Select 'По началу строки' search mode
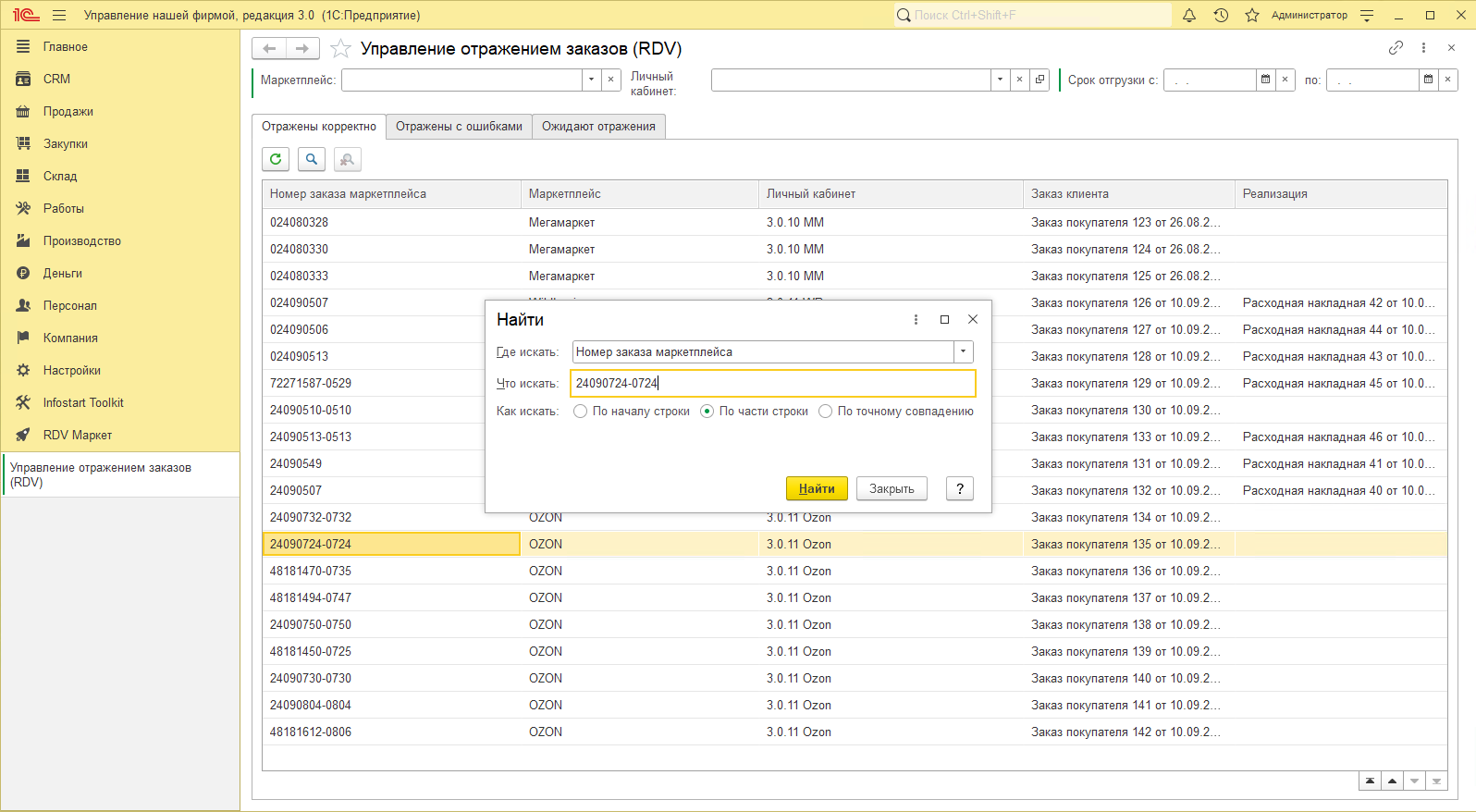 tap(581, 412)
